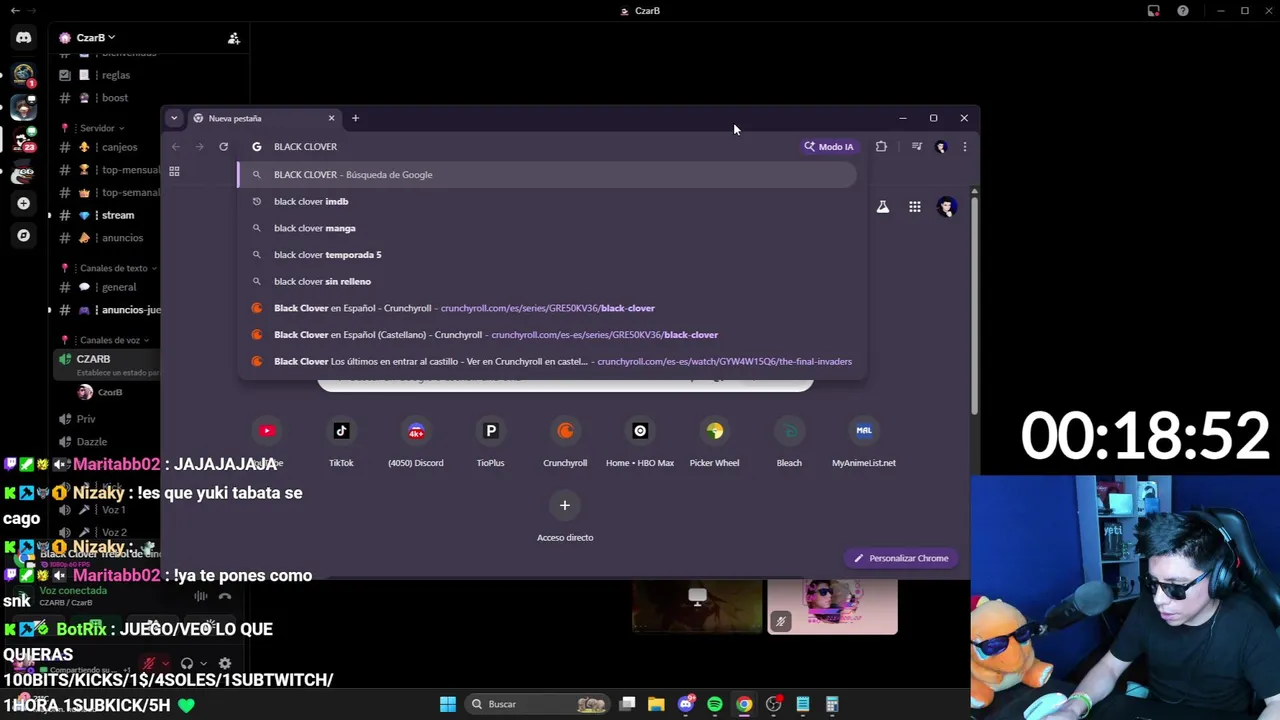This screenshot has width=1280, height=720.
Task: Open the Chrome apps grid shortcut in the bookmarks bar
Action: coord(174,171)
